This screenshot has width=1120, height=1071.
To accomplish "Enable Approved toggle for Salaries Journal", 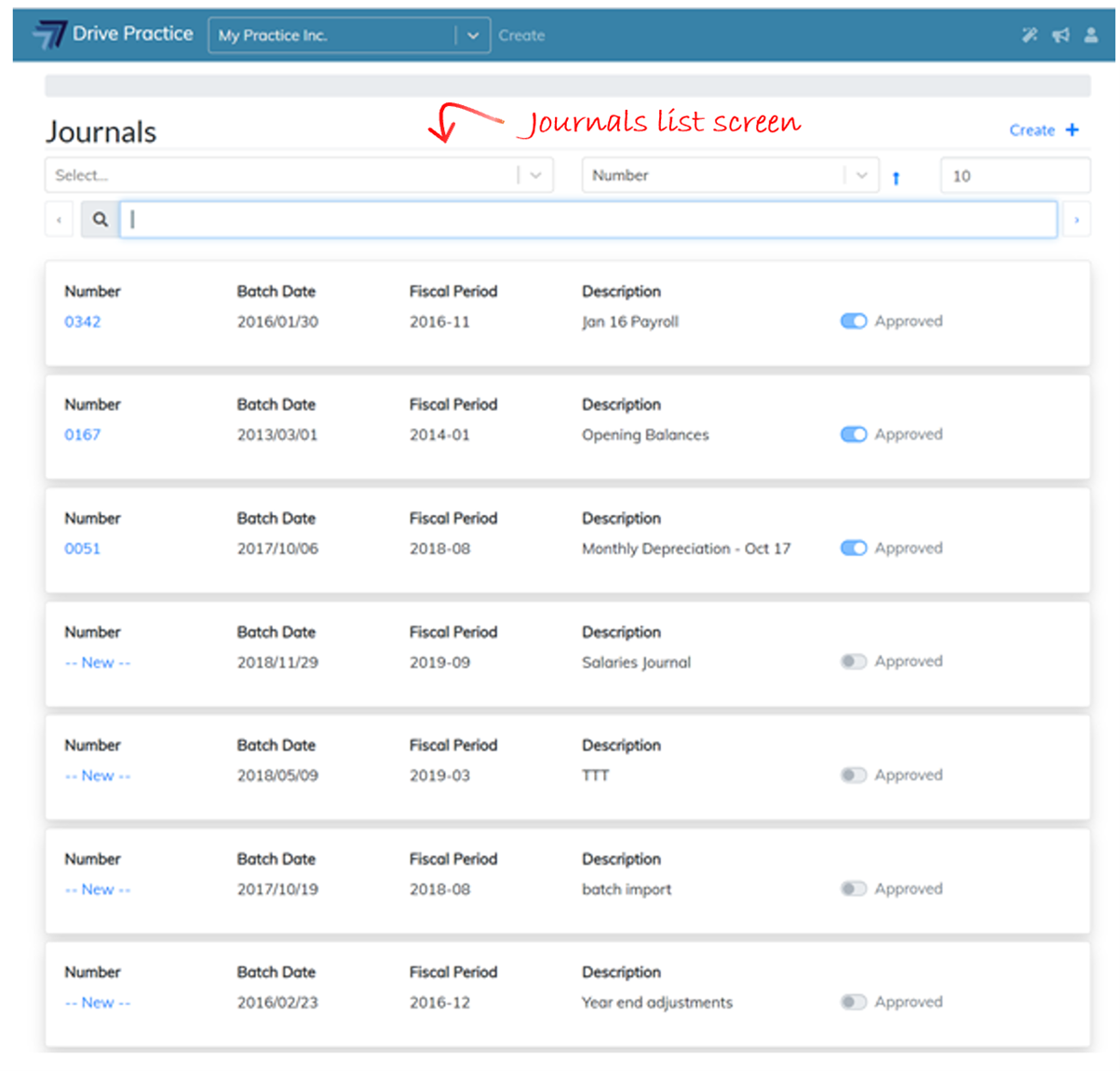I will click(x=853, y=661).
